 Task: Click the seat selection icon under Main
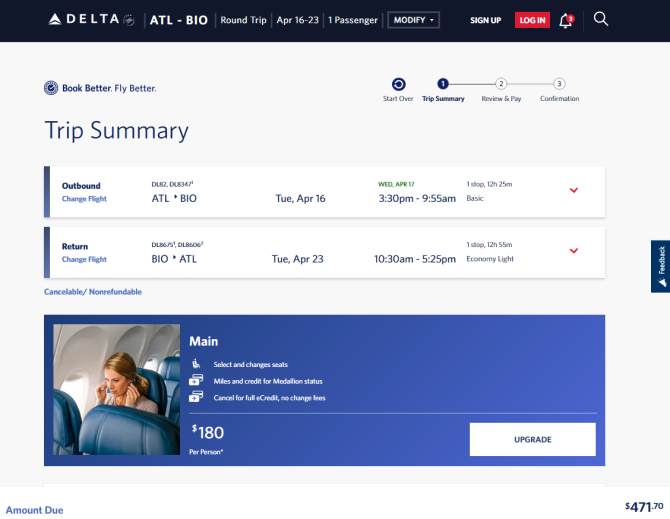point(196,364)
